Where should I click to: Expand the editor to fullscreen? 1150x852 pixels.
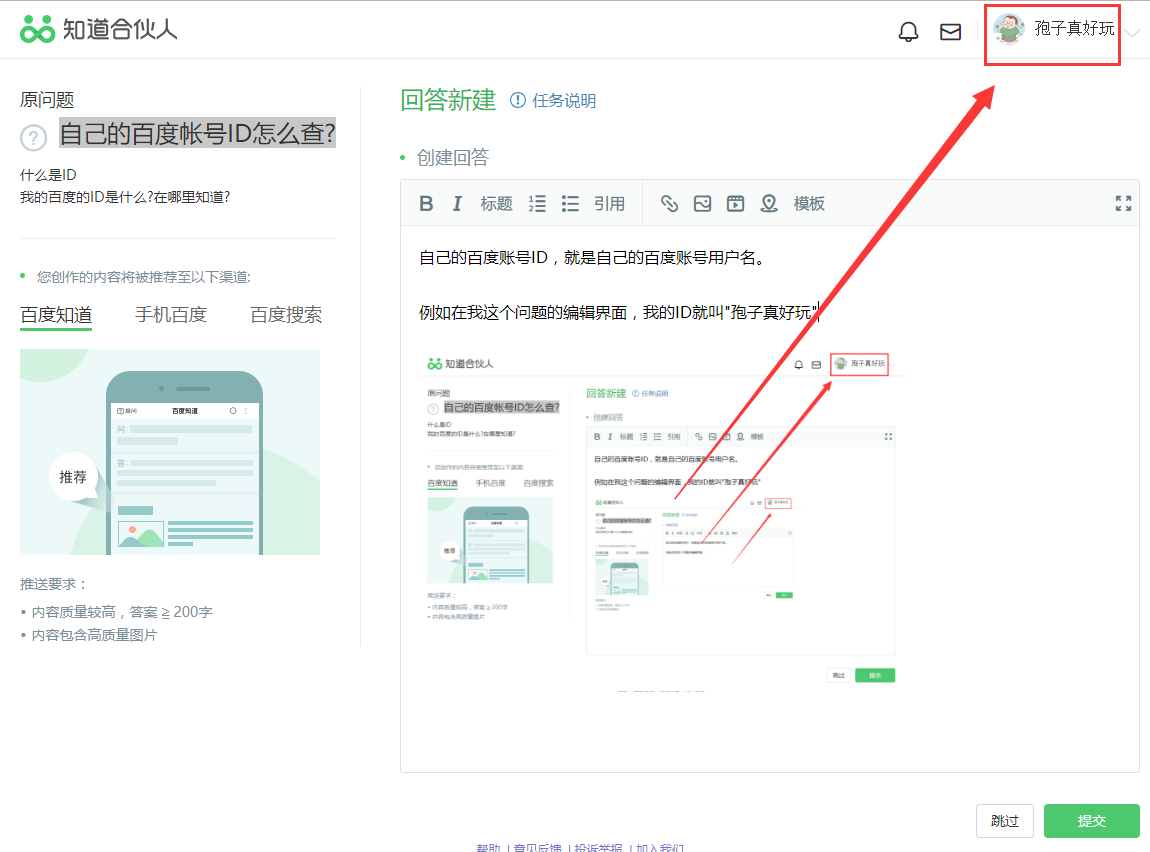click(x=1123, y=204)
